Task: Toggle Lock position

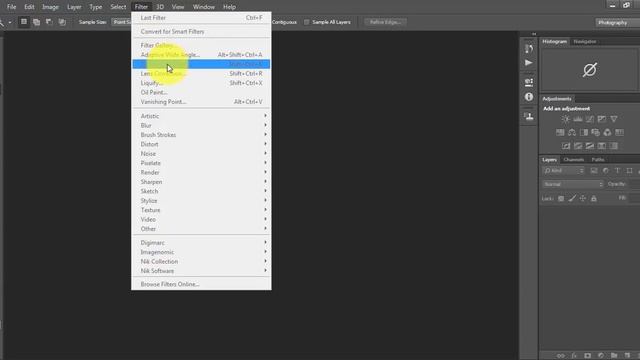Action: click(x=583, y=198)
